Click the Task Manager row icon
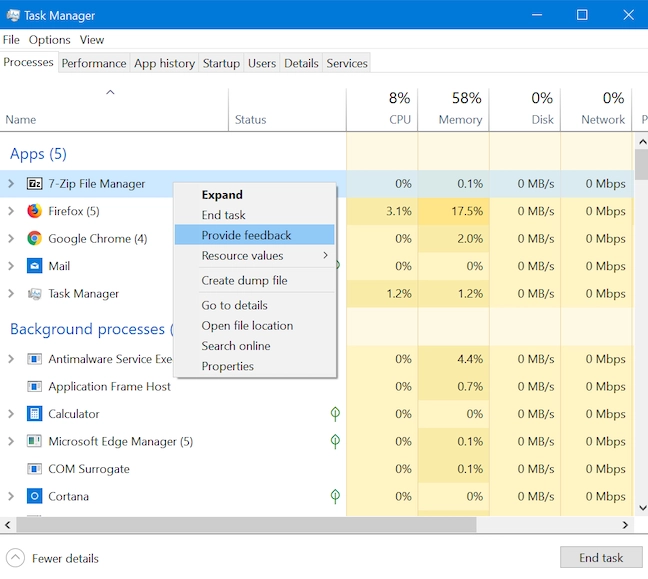 coord(34,293)
